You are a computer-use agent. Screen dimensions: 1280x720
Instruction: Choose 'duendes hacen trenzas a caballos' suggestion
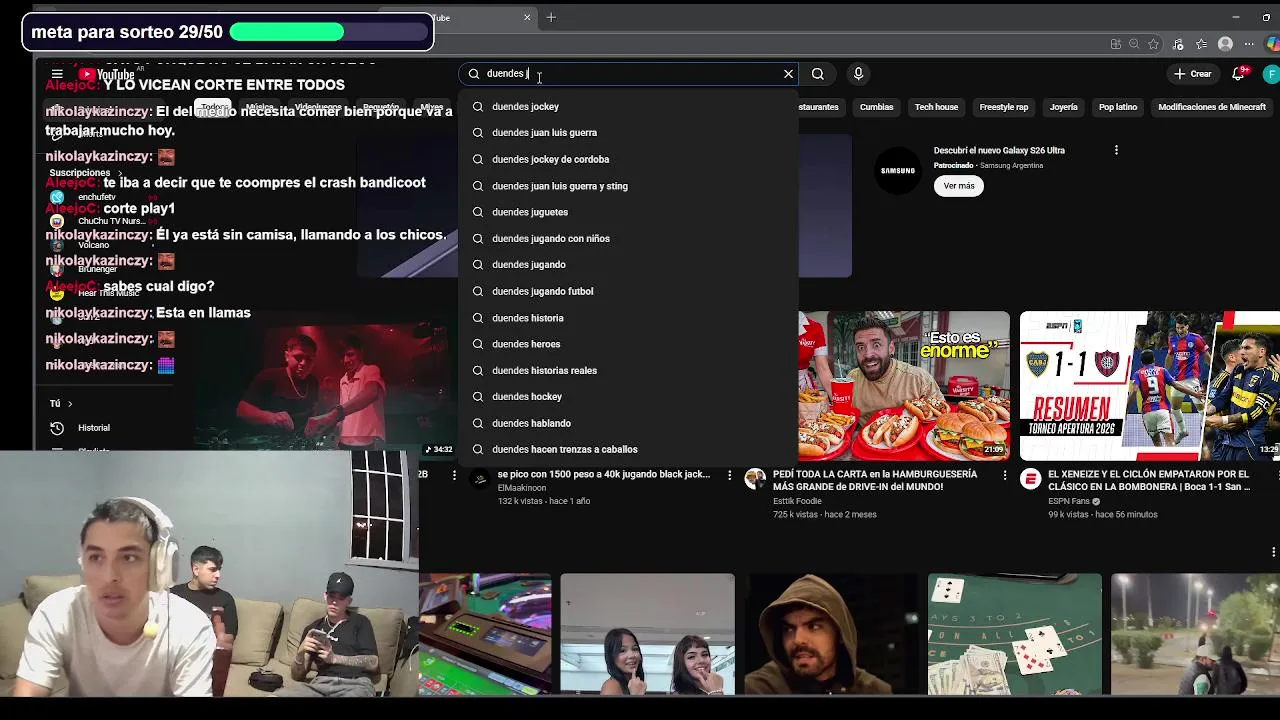629,449
